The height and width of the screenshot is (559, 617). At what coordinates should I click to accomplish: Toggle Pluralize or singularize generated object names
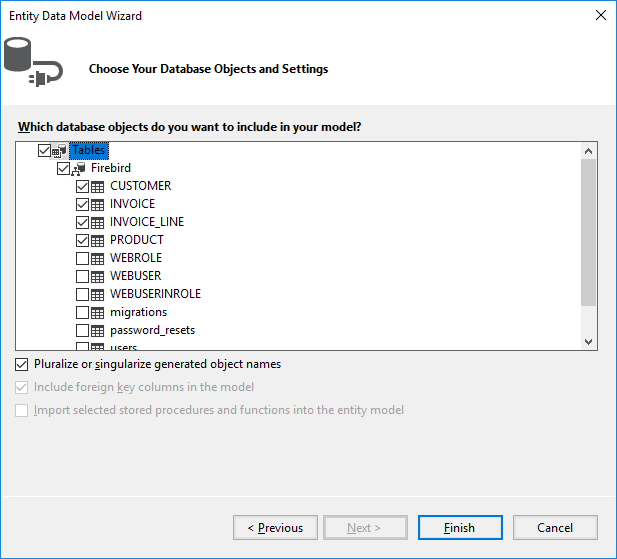pyautogui.click(x=22, y=365)
